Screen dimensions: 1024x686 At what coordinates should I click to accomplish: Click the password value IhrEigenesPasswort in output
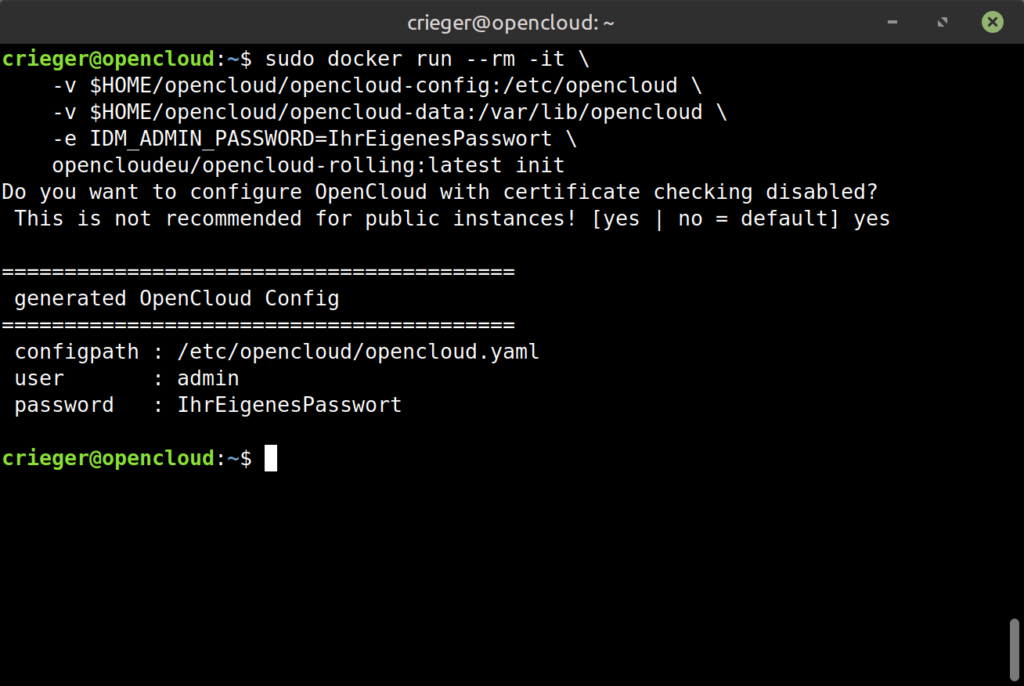click(x=289, y=405)
